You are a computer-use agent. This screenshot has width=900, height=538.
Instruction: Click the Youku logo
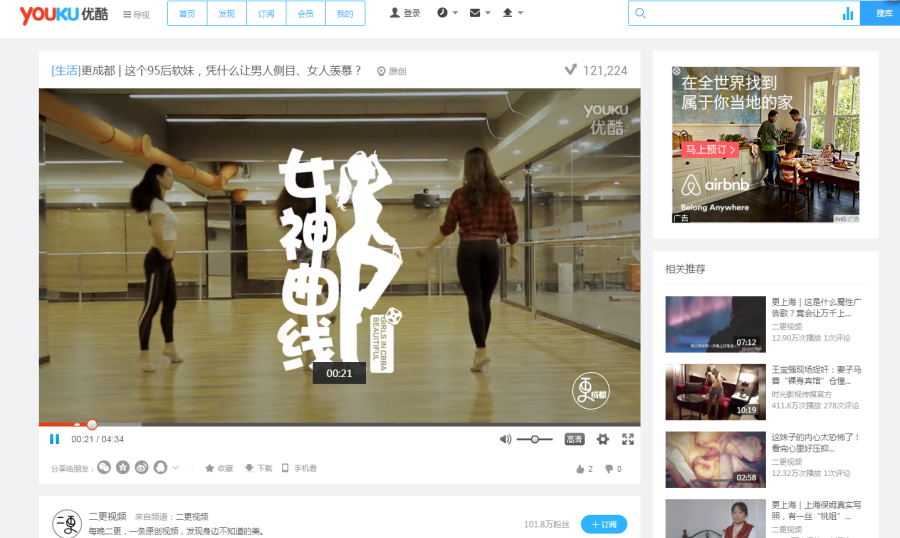tap(64, 14)
